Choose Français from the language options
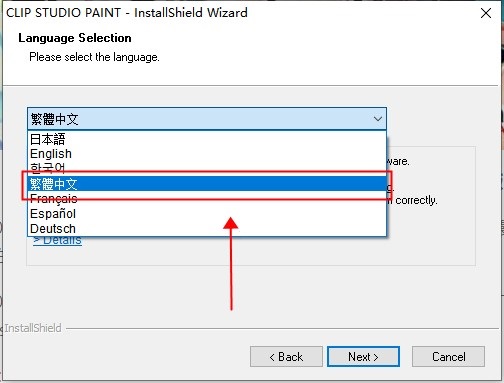 point(207,199)
